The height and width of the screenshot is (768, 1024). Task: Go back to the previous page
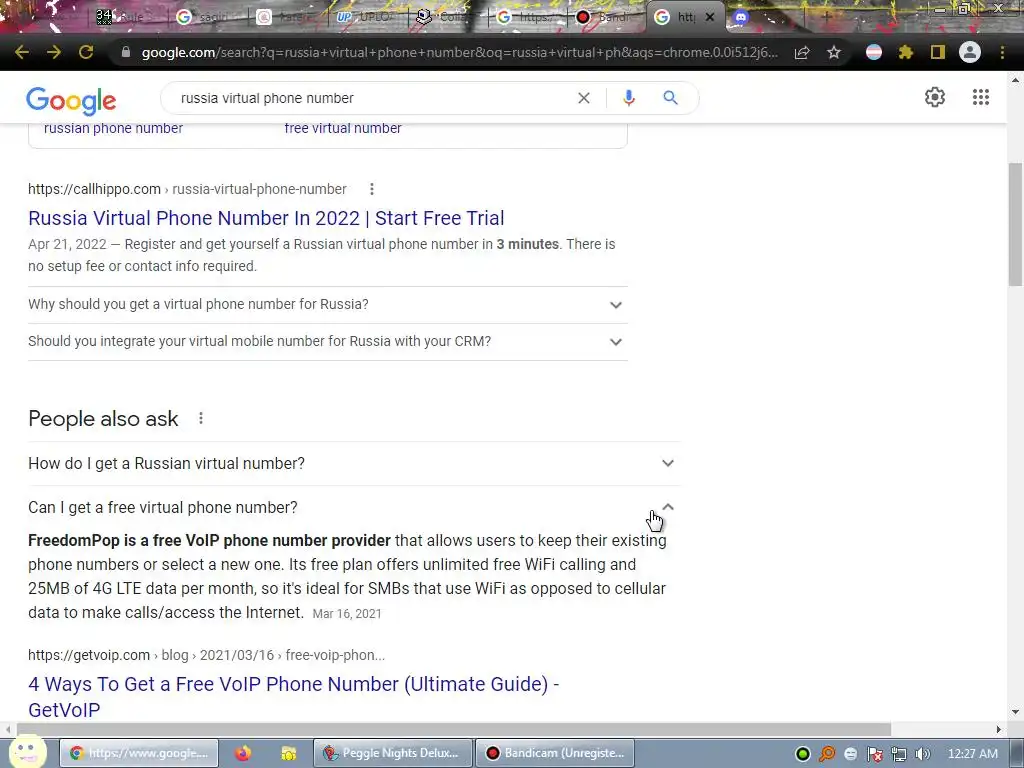click(x=22, y=52)
